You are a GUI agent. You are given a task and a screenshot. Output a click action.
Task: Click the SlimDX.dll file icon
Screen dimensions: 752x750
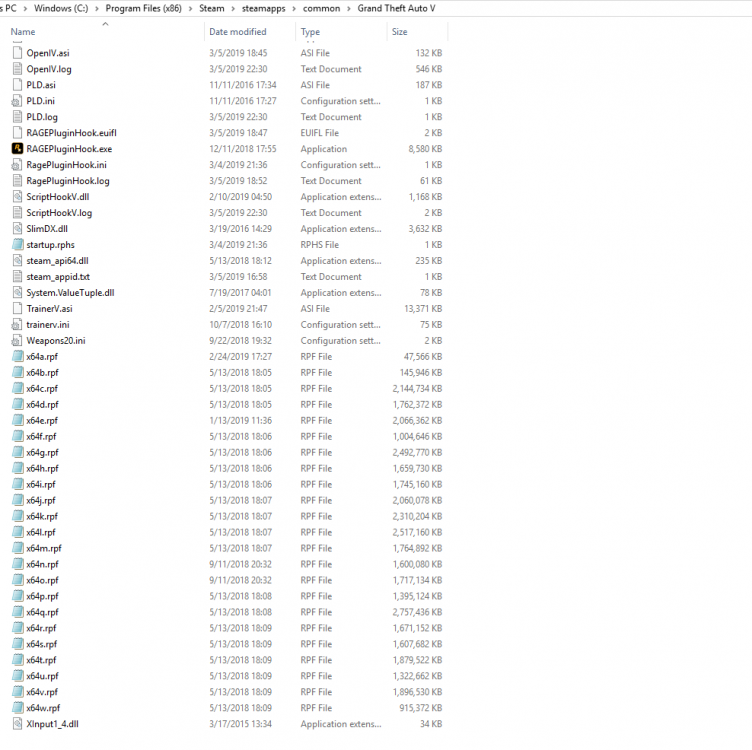pos(17,229)
